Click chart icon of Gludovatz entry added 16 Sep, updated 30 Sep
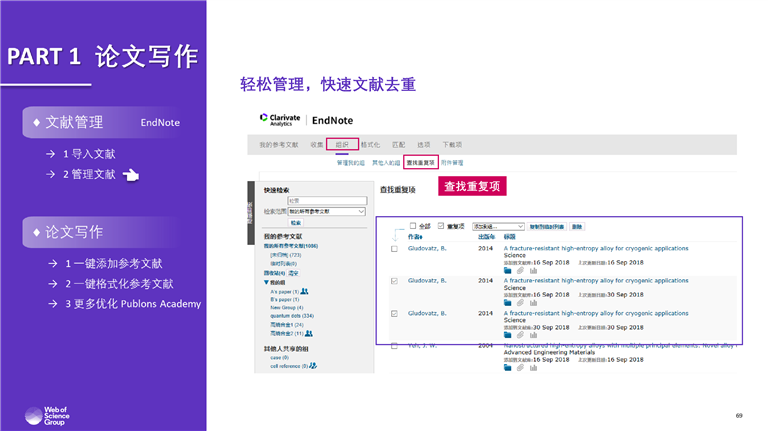The width and height of the screenshot is (768, 431). coord(533,303)
